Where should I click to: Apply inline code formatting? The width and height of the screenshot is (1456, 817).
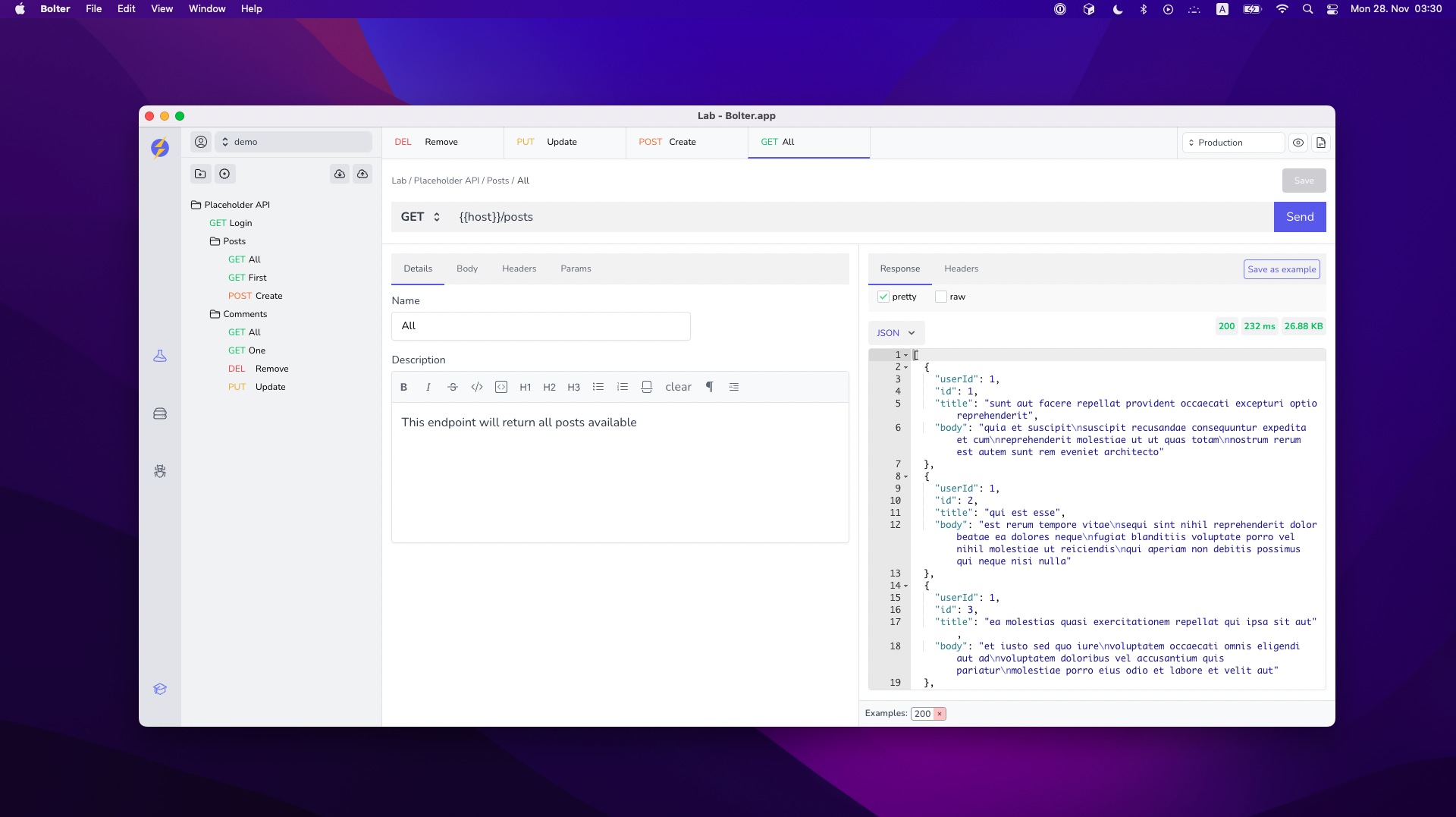477,387
